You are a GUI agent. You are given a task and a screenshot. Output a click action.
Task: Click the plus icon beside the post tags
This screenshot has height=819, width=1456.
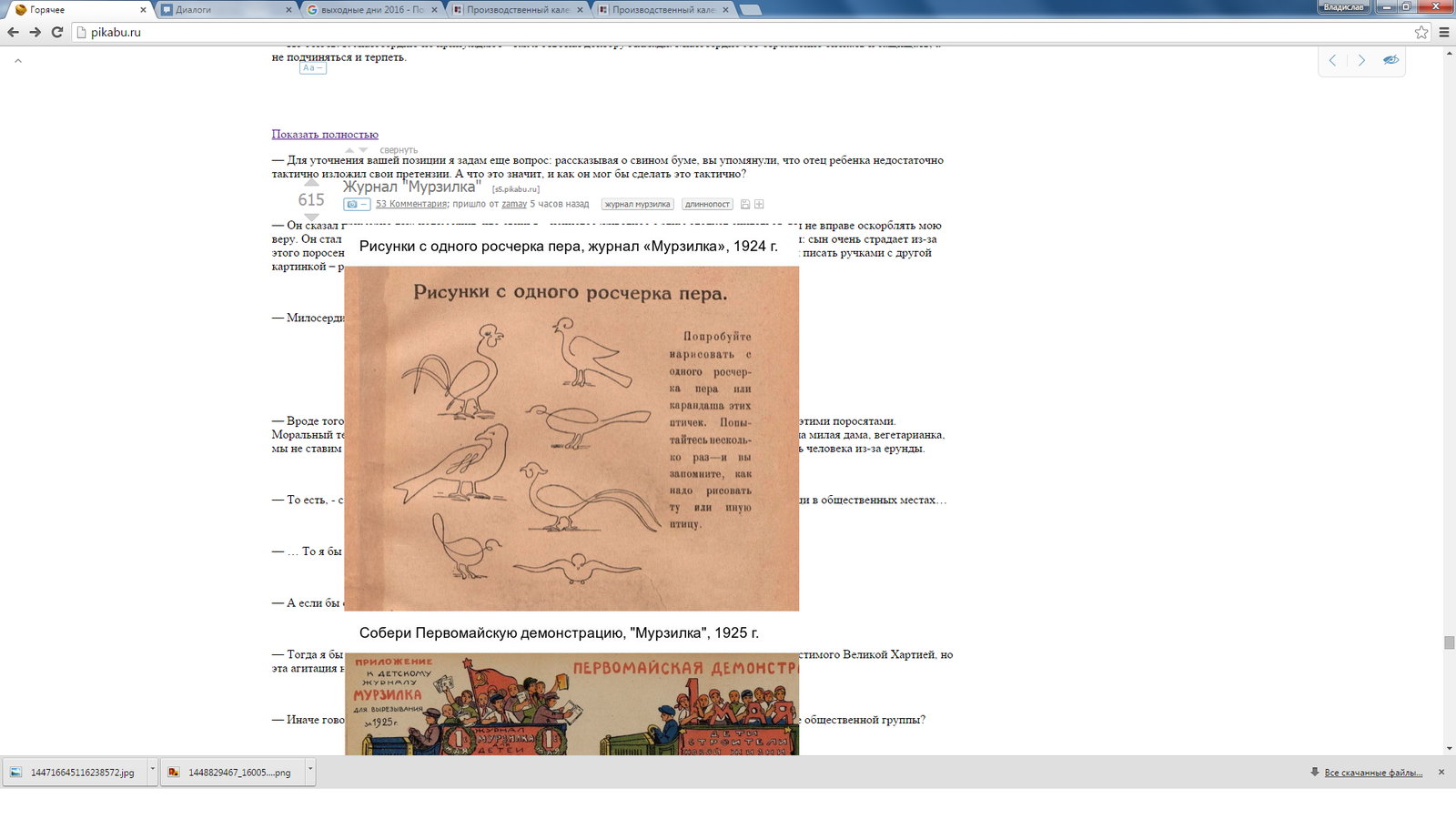point(759,205)
